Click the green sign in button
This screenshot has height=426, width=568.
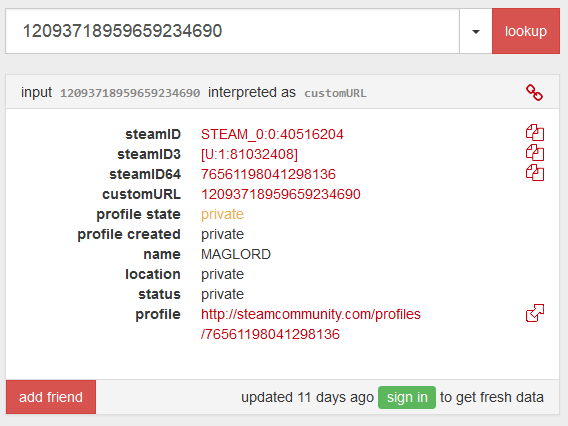coord(407,397)
